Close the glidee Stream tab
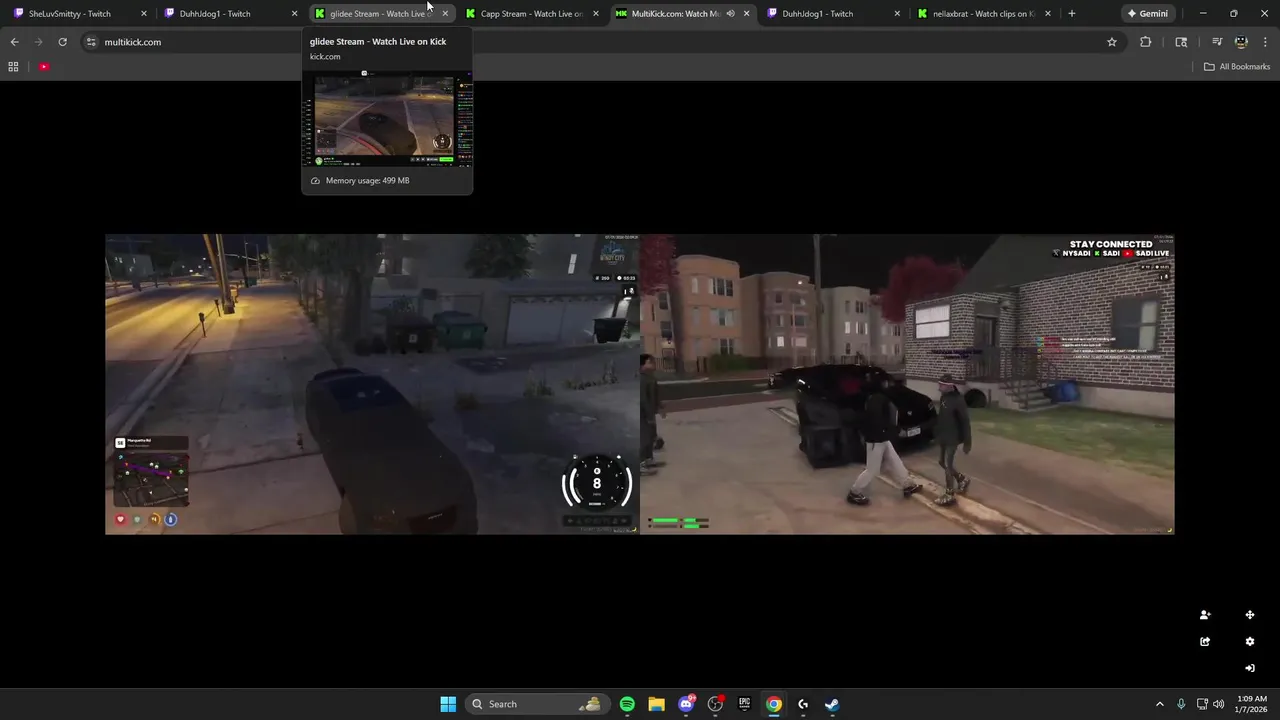The height and width of the screenshot is (720, 1280). (x=445, y=14)
